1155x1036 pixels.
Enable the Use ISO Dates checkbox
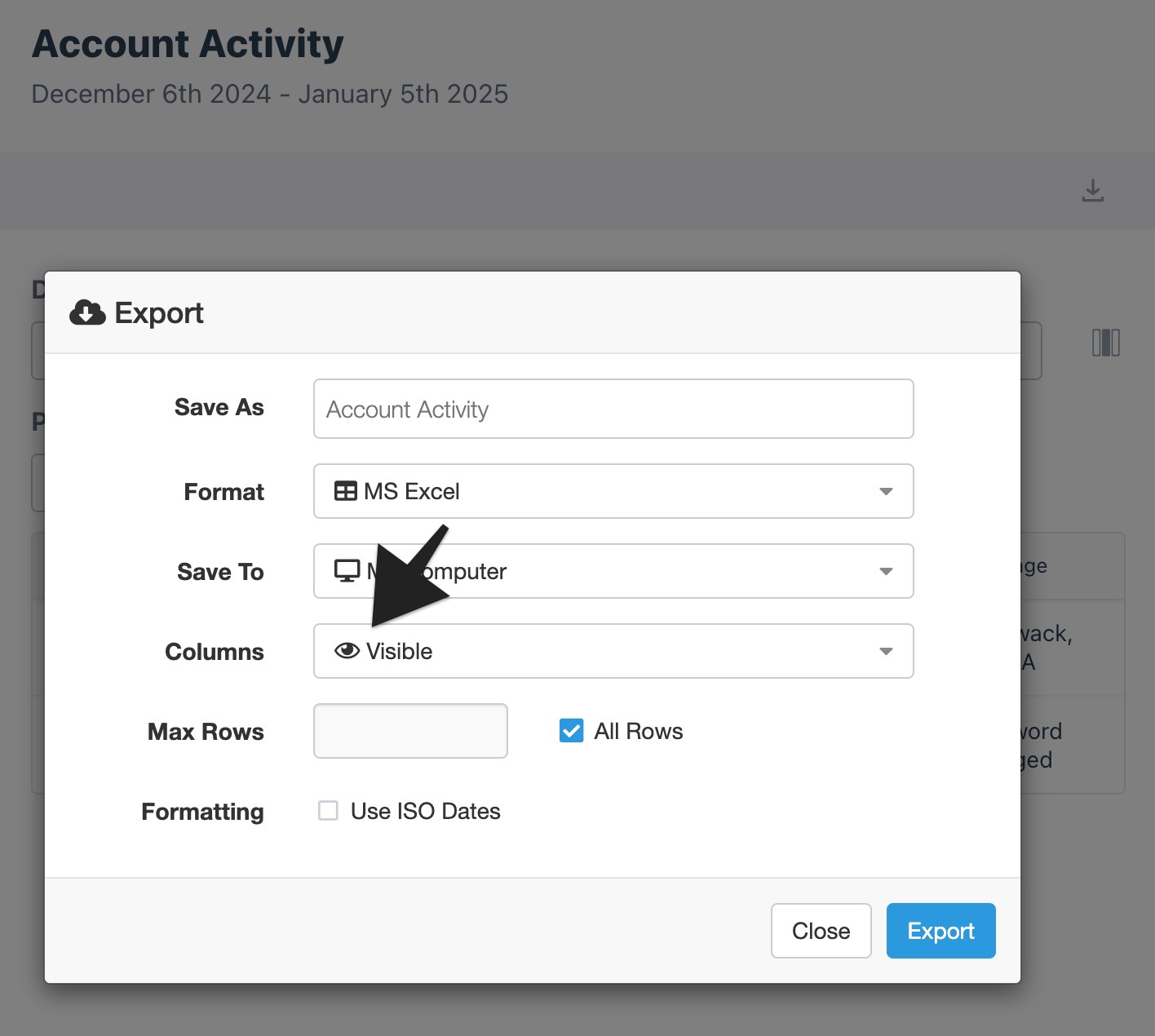[x=328, y=811]
